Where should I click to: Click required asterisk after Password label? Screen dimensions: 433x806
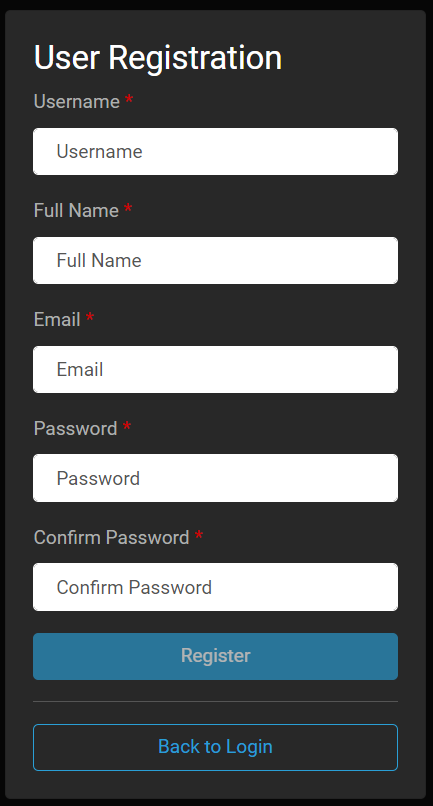point(127,427)
